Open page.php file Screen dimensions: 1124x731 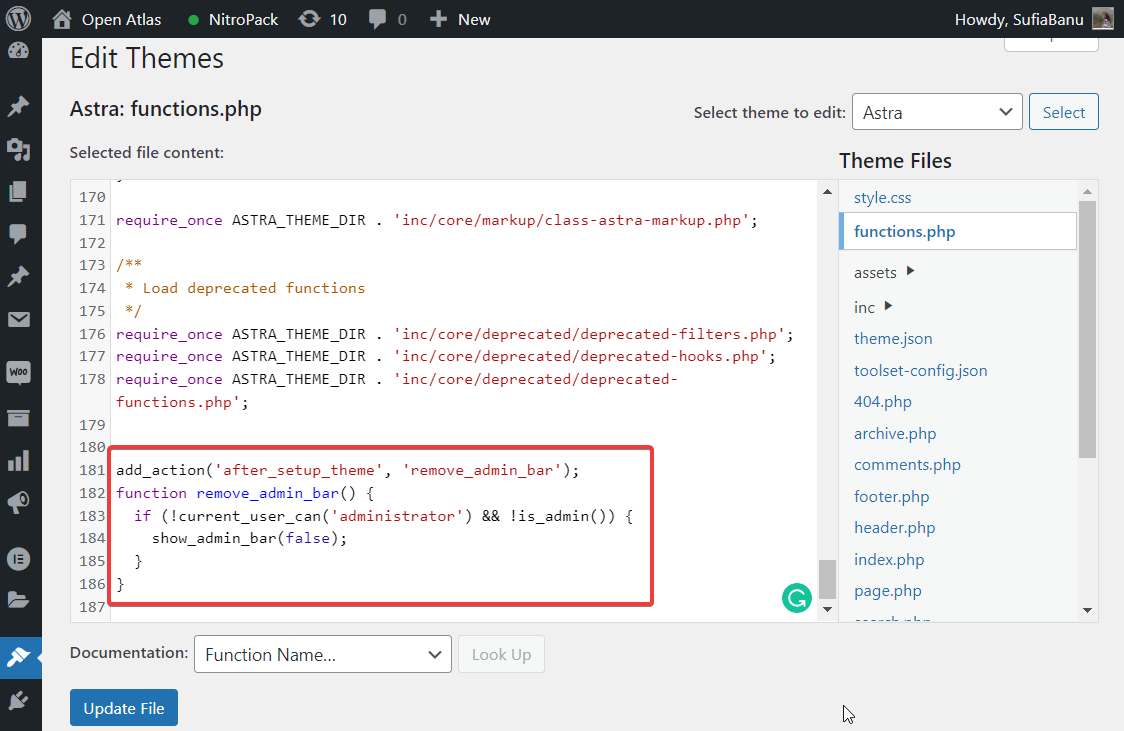tap(887, 591)
